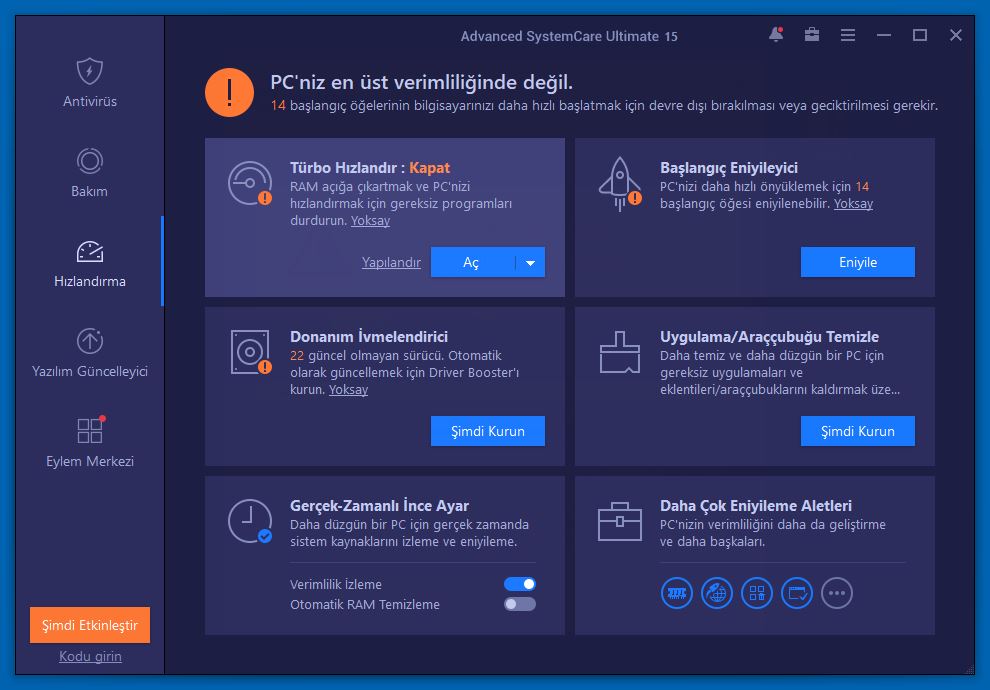Click the Donanım İvmelendirici hardware icon
Image resolution: width=990 pixels, height=690 pixels.
251,352
